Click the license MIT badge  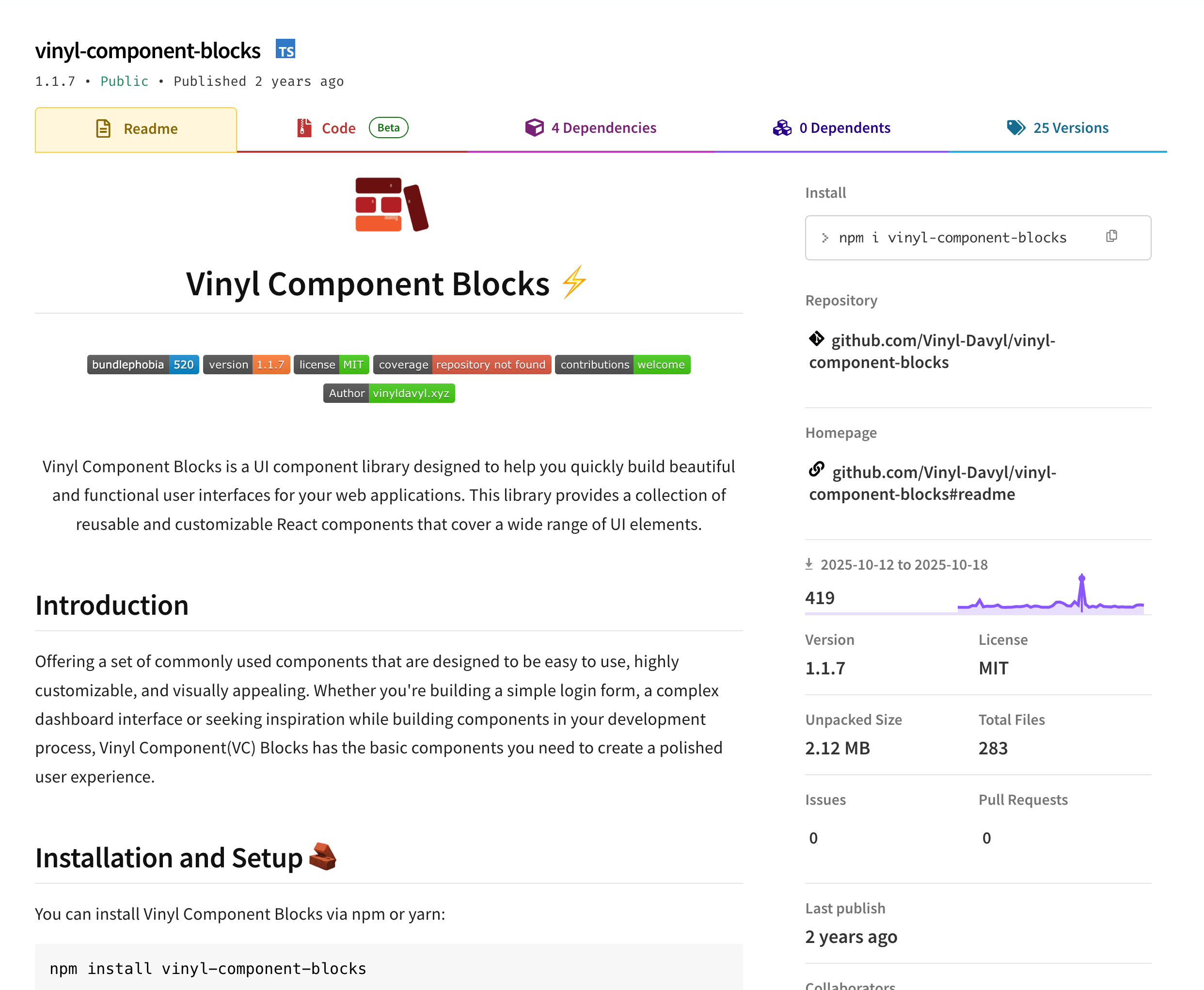(x=331, y=365)
